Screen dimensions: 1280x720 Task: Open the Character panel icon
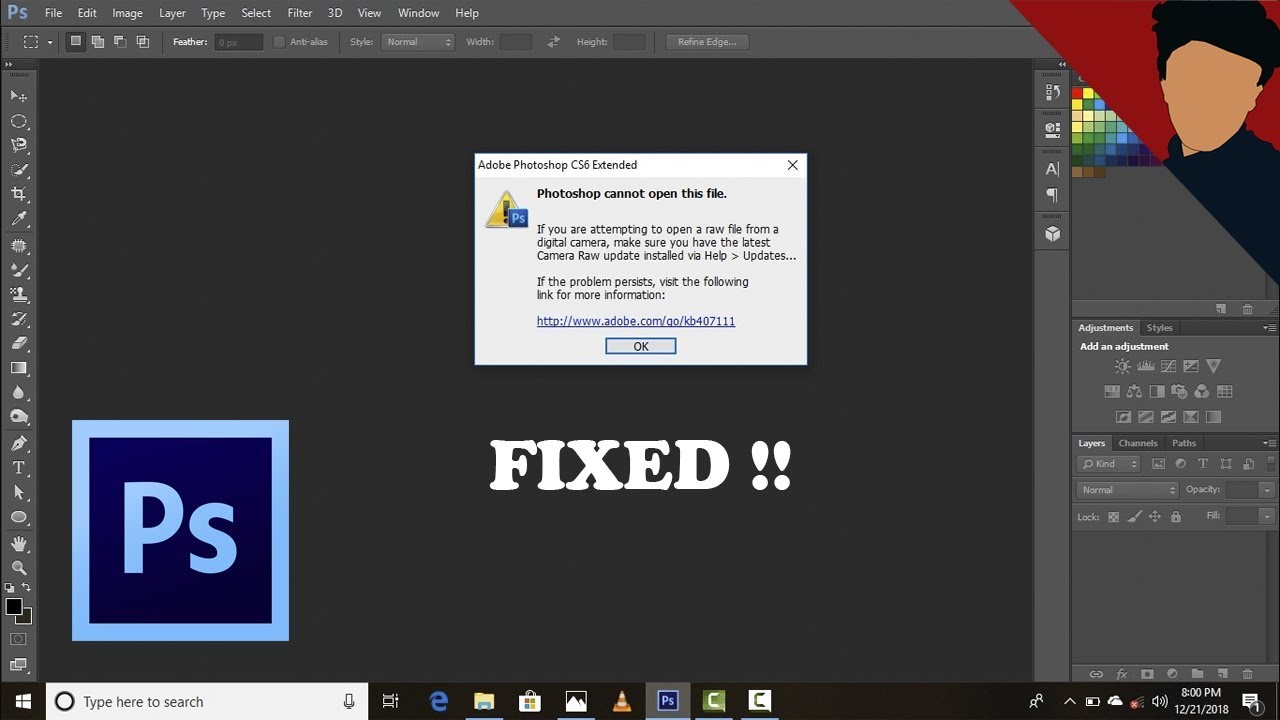pyautogui.click(x=1052, y=169)
